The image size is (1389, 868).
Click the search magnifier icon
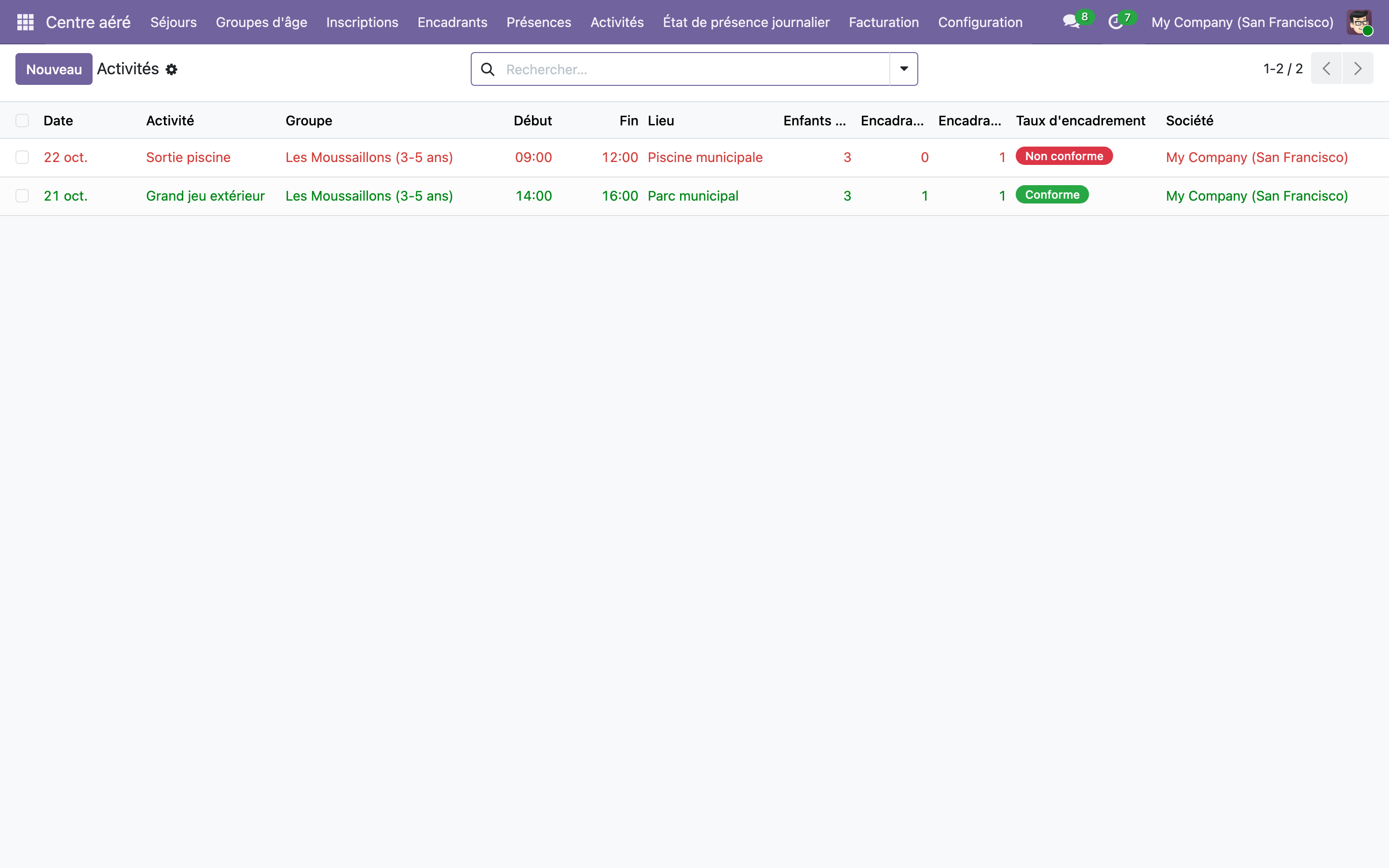pos(488,69)
